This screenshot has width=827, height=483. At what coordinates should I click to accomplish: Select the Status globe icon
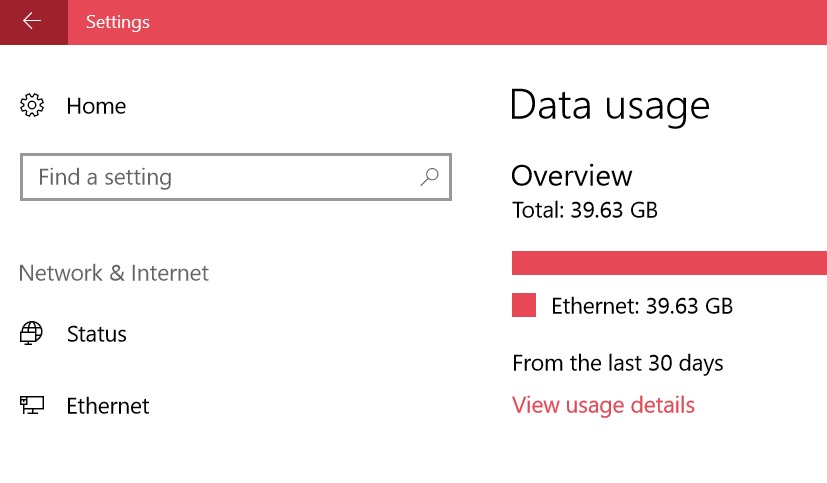tap(31, 333)
